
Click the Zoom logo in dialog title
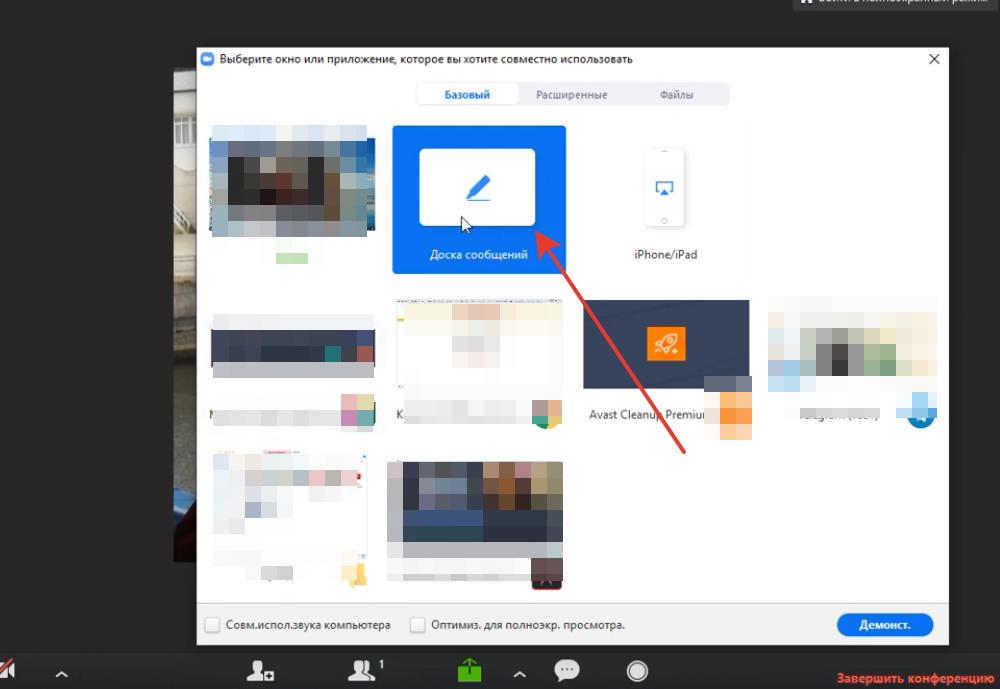pos(208,59)
